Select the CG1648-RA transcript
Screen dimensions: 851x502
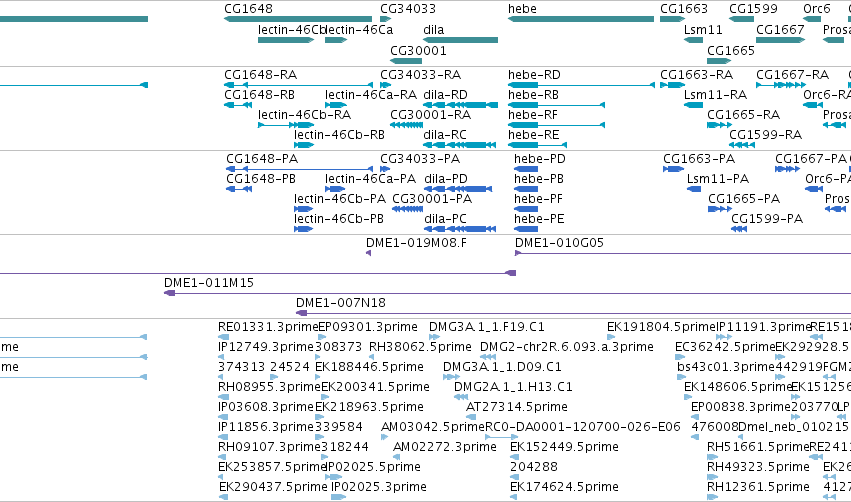pos(299,85)
